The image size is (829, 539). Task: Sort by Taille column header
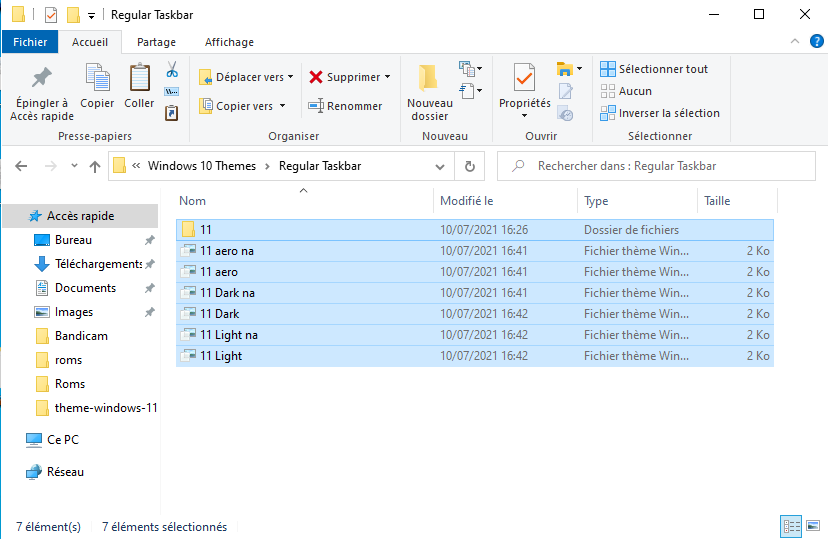point(738,201)
